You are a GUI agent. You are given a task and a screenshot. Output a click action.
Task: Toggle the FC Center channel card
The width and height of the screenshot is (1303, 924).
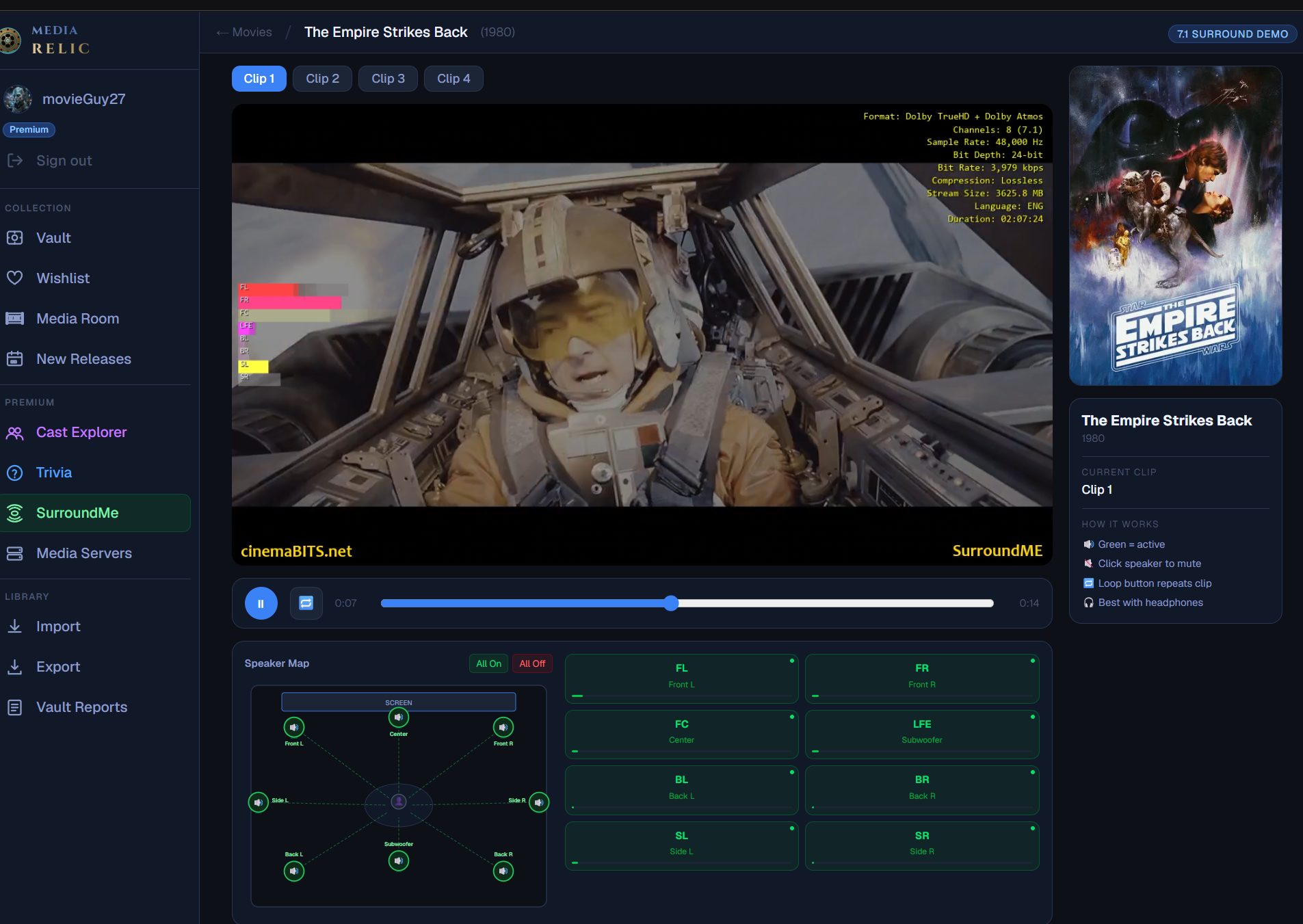click(682, 735)
